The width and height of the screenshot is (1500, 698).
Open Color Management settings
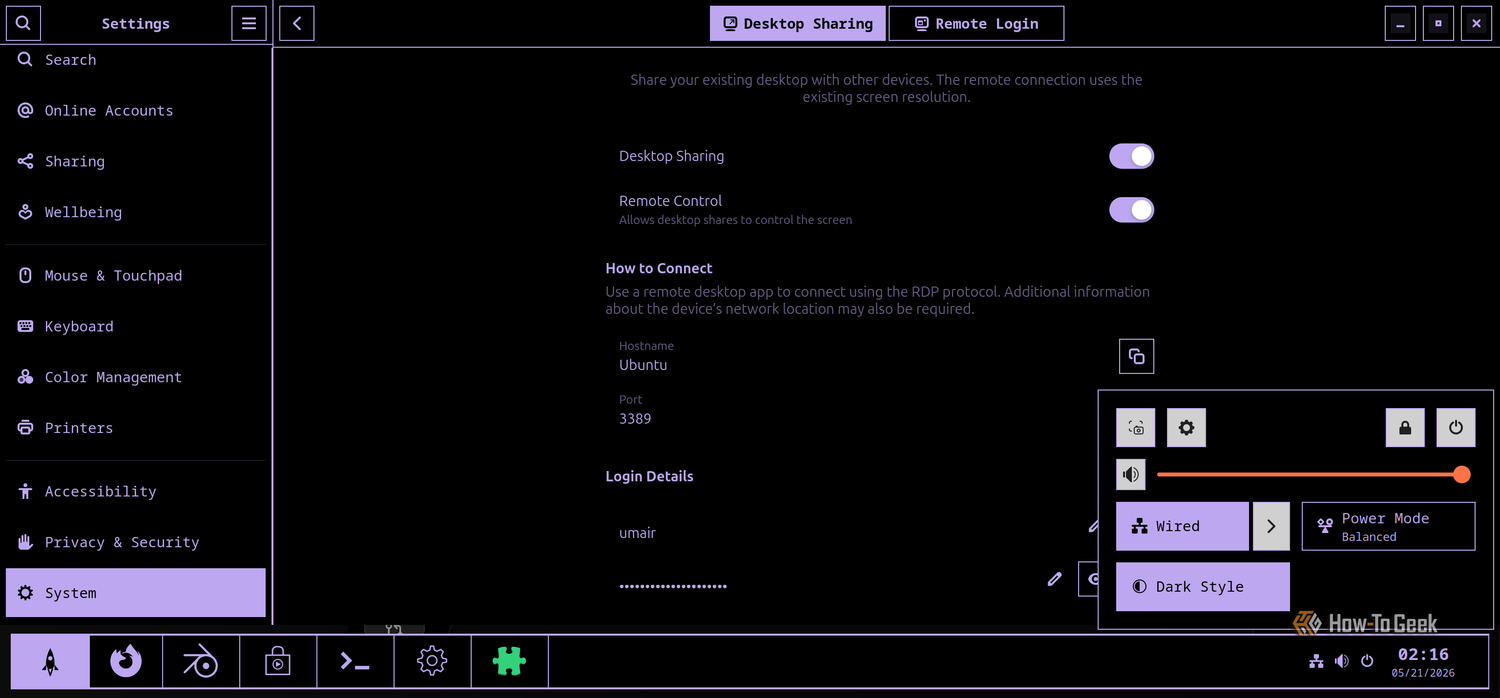136,377
